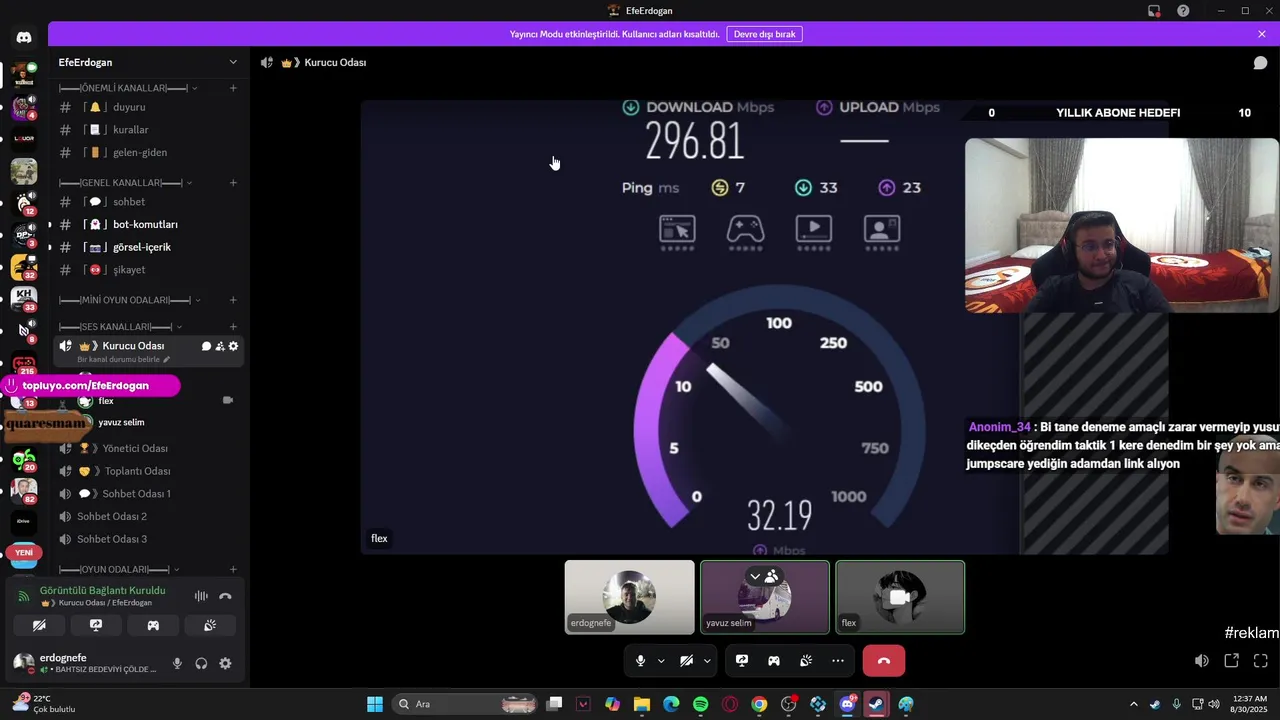Image resolution: width=1280 pixels, height=720 pixels.
Task: Share screen from the left voice panel
Action: pyautogui.click(x=96, y=625)
